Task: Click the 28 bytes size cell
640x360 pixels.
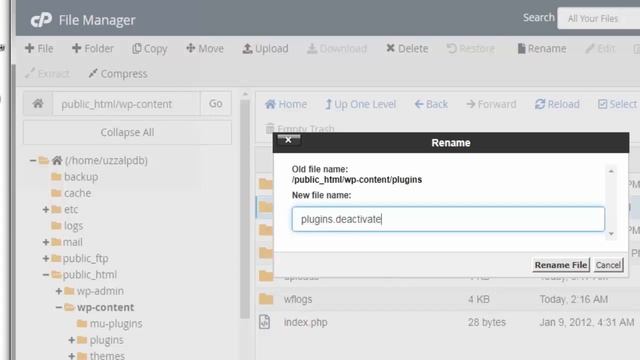Action: tap(487, 322)
